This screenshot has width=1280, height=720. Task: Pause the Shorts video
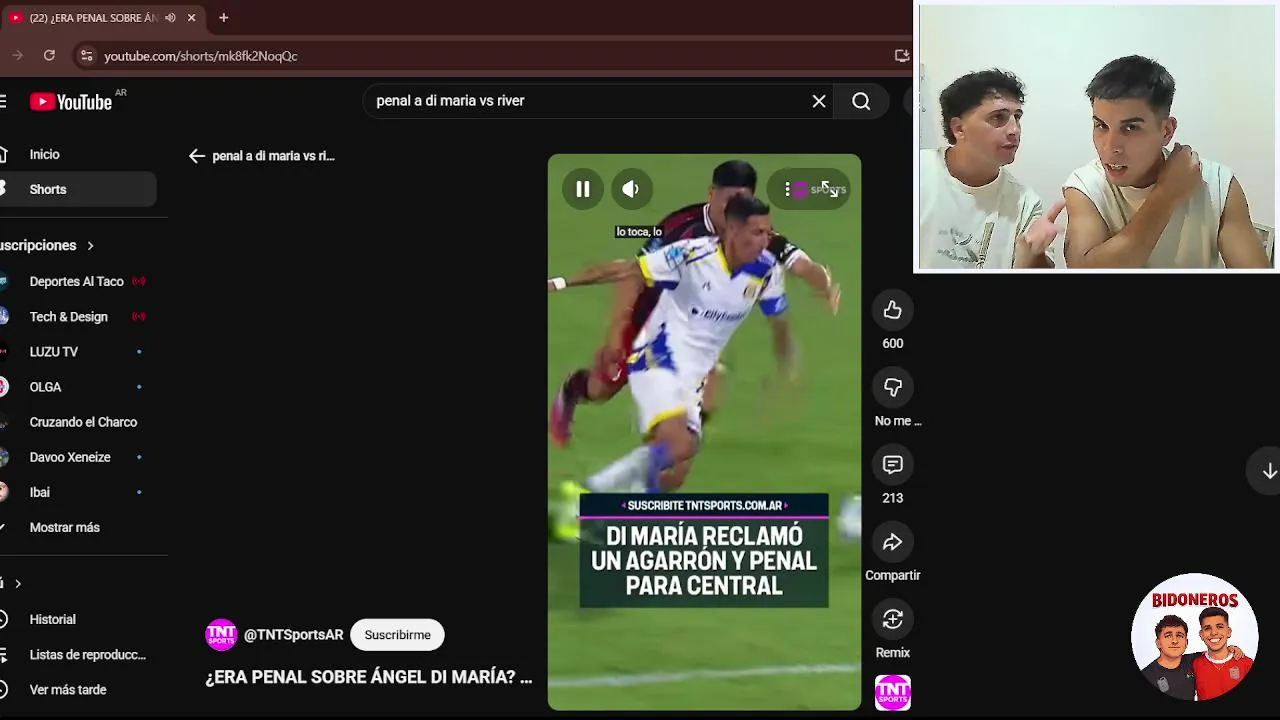(583, 189)
